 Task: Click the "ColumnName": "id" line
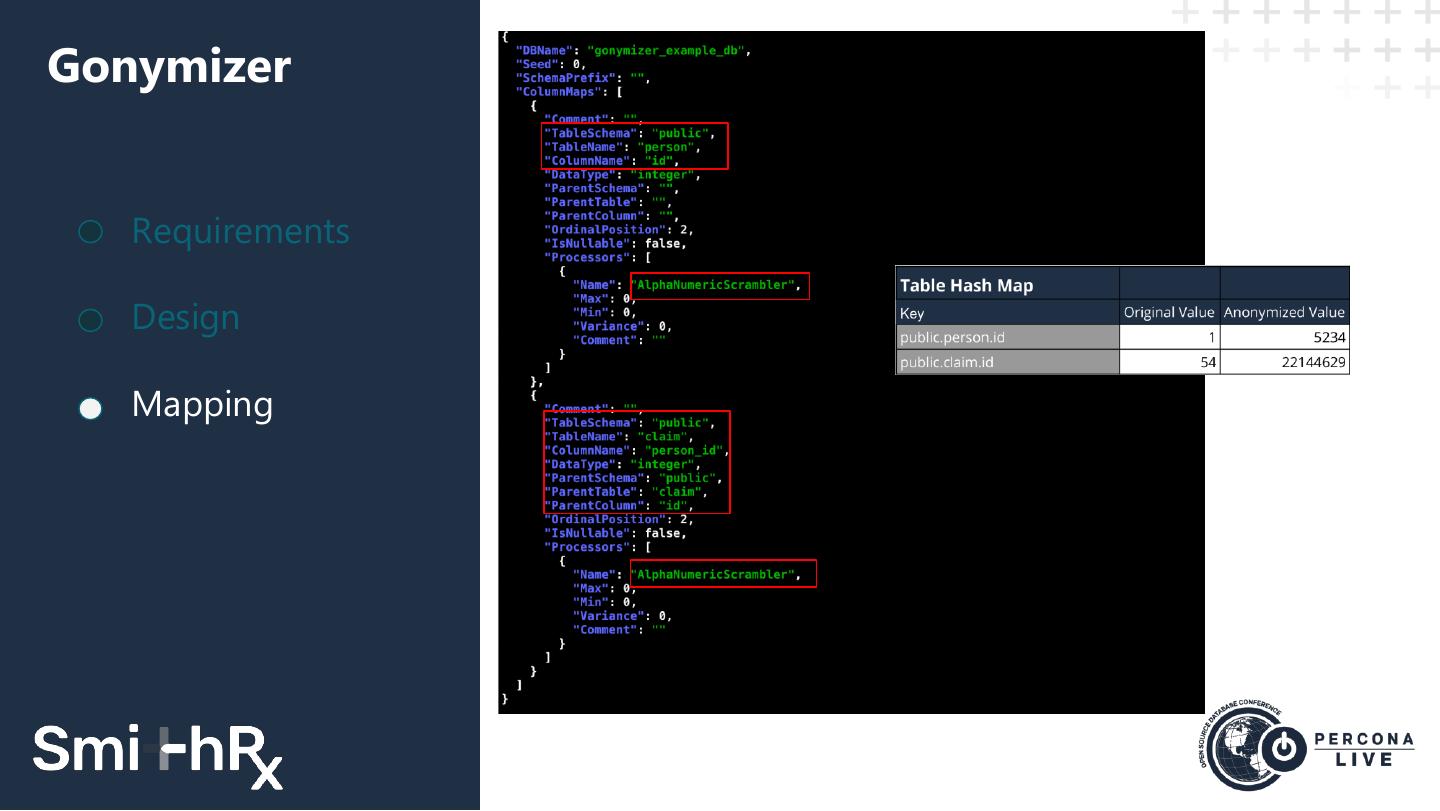[x=612, y=161]
